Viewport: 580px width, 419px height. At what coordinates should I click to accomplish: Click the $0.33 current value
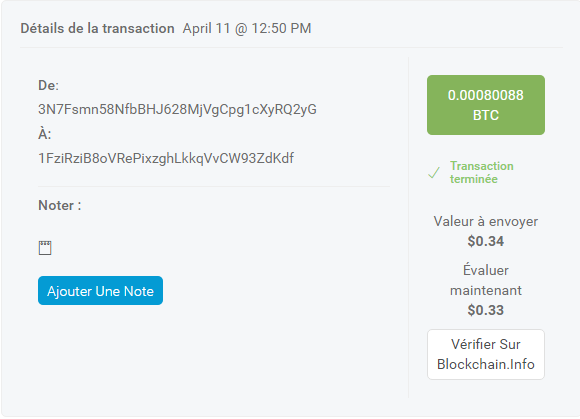[x=486, y=310]
